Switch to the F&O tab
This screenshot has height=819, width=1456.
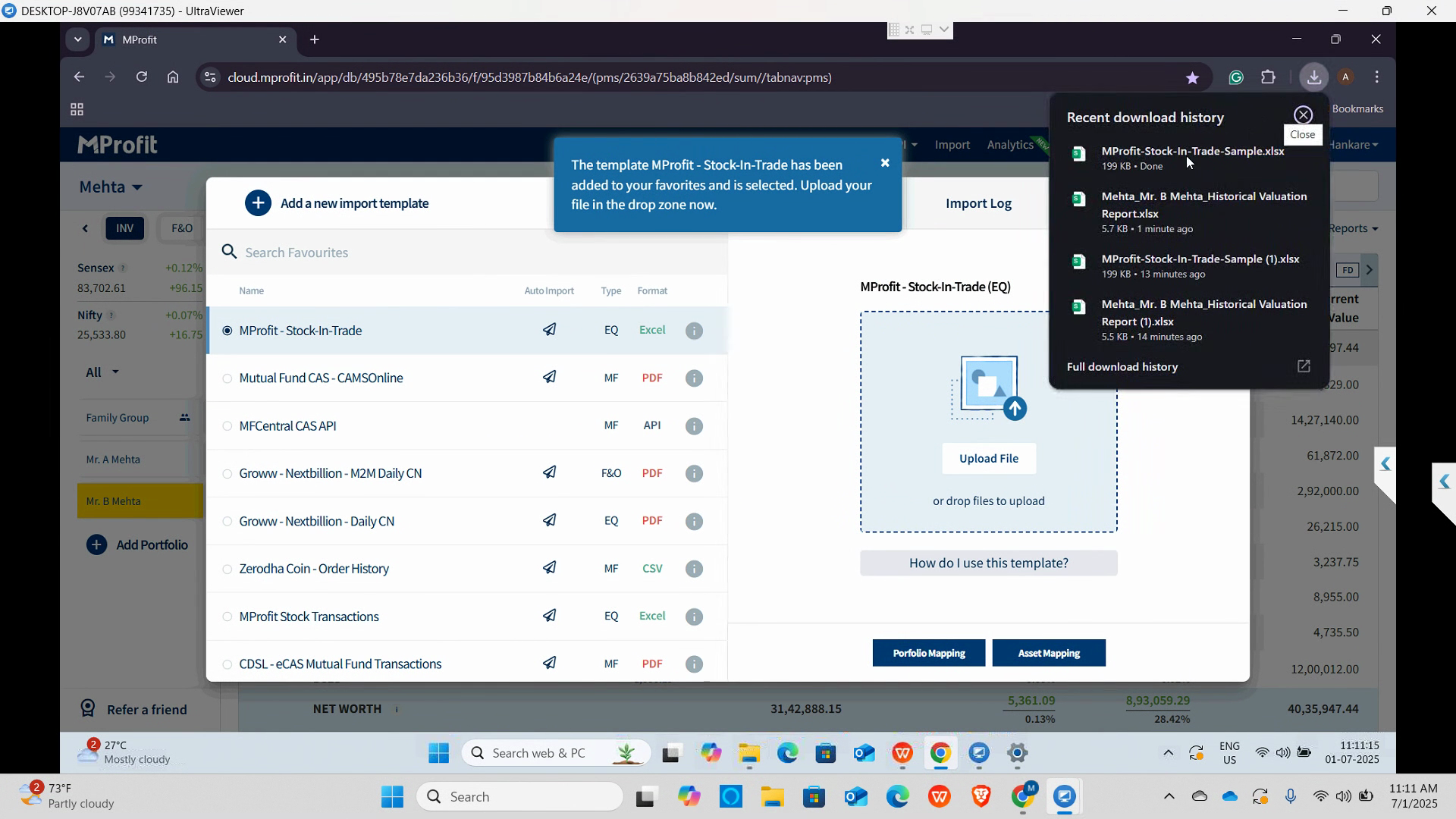pyautogui.click(x=182, y=228)
